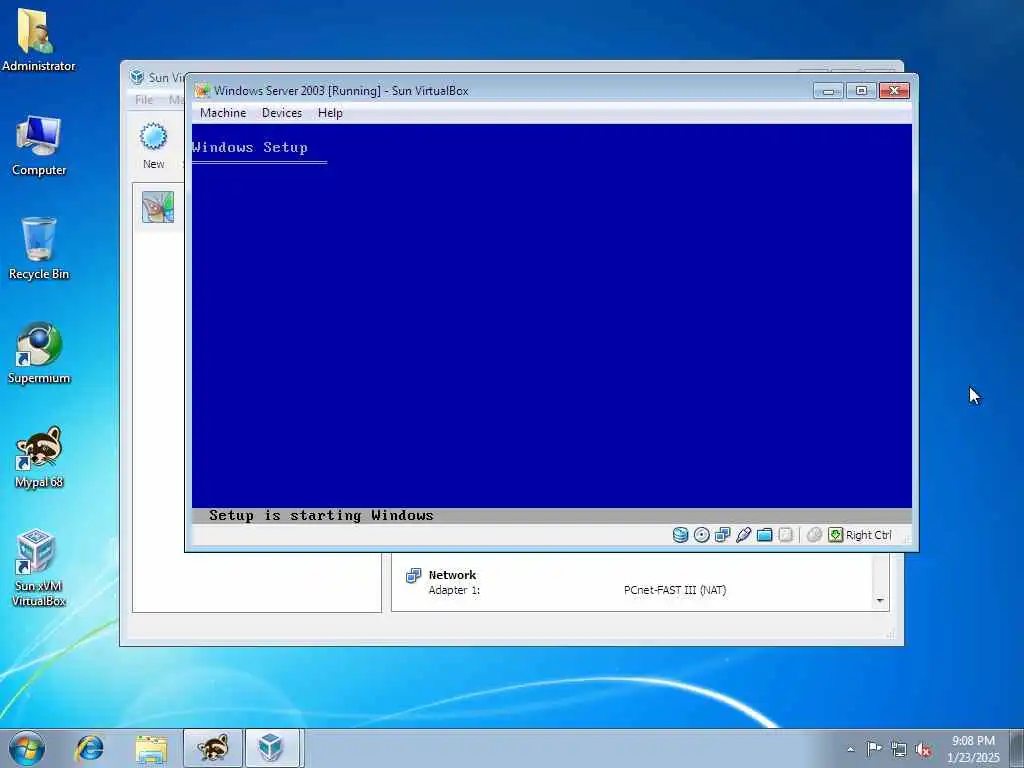Open the Administrator folder on desktop
Screen dimensions: 1024x768
(x=39, y=39)
